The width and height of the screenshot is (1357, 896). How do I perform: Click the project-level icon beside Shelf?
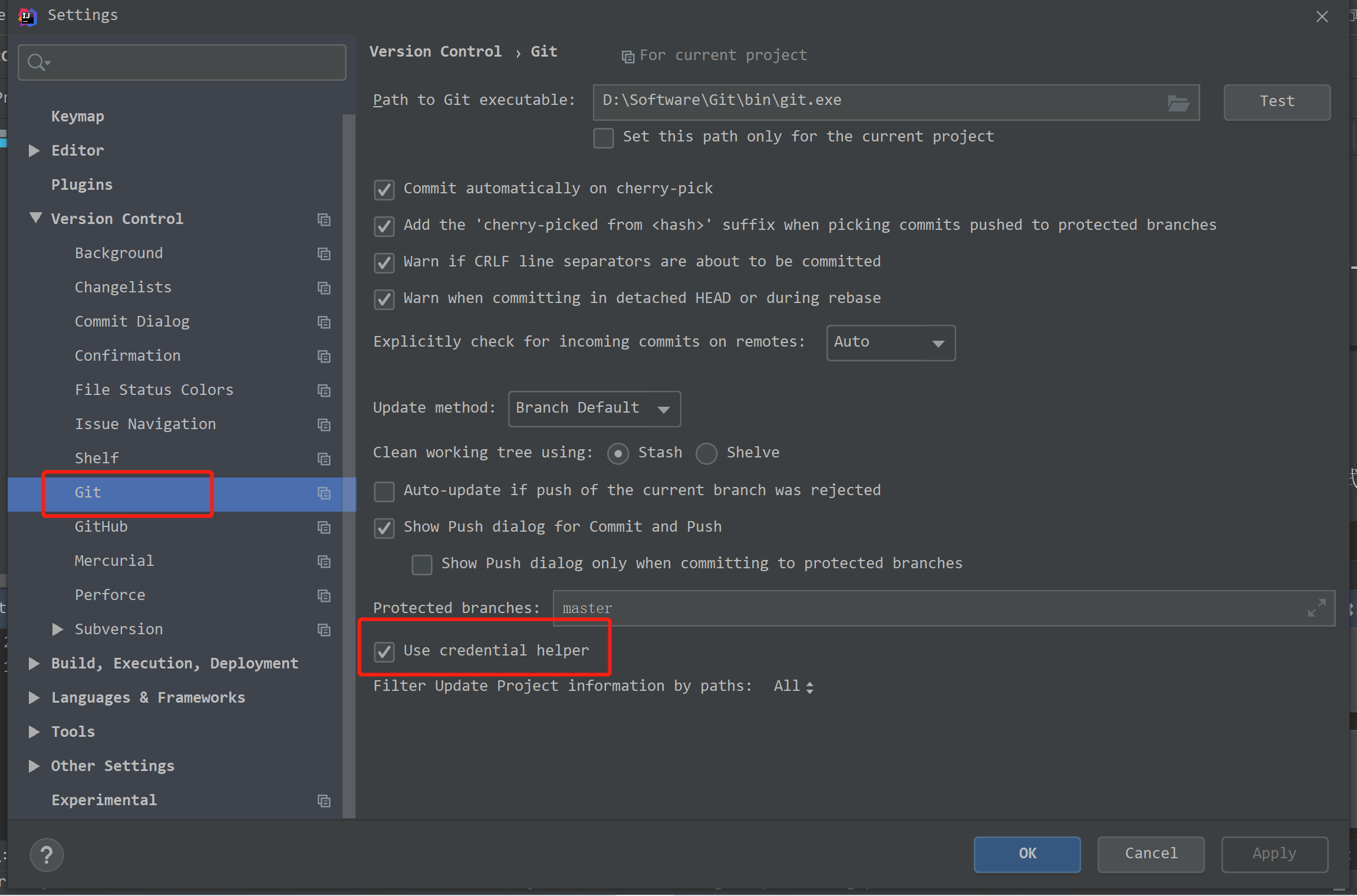pos(324,459)
